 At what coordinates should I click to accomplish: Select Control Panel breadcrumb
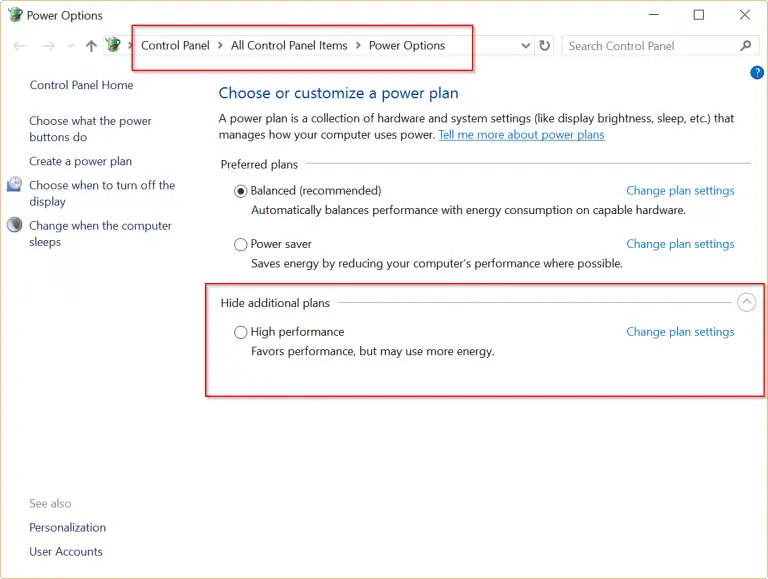175,46
